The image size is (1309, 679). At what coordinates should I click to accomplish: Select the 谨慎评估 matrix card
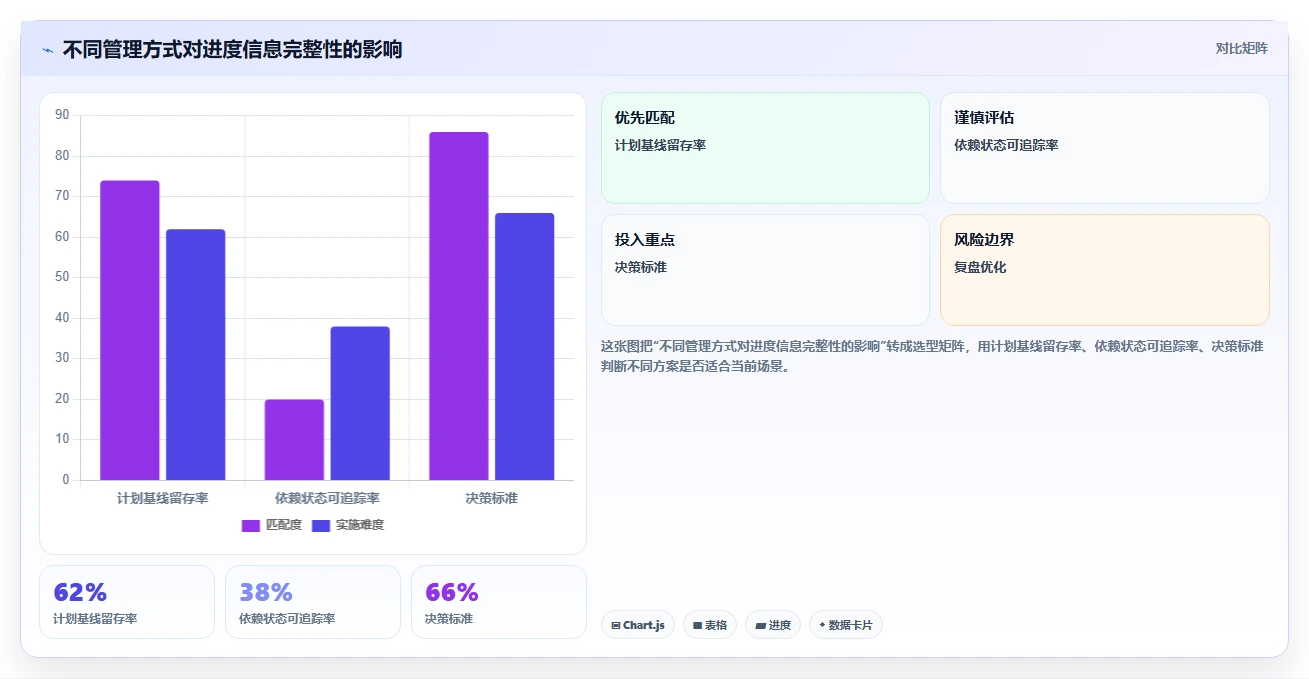(1105, 148)
